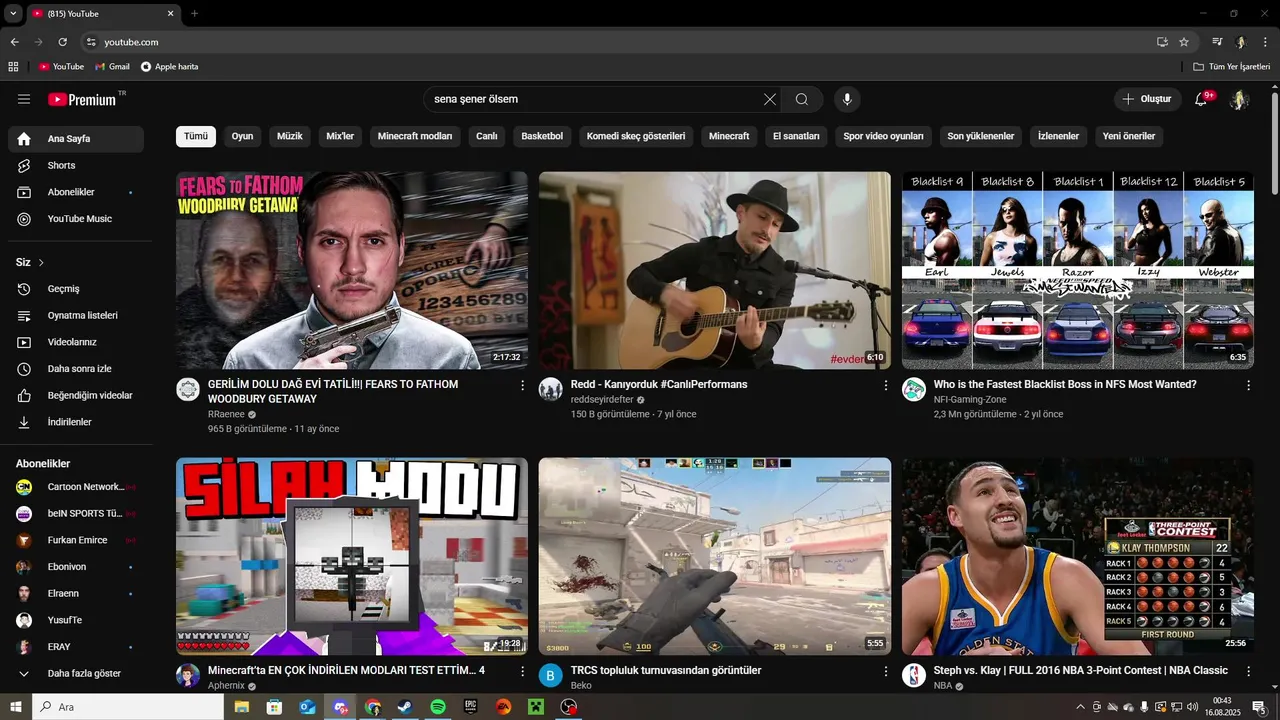
Task: Reload the page in Chrome
Action: [x=62, y=42]
